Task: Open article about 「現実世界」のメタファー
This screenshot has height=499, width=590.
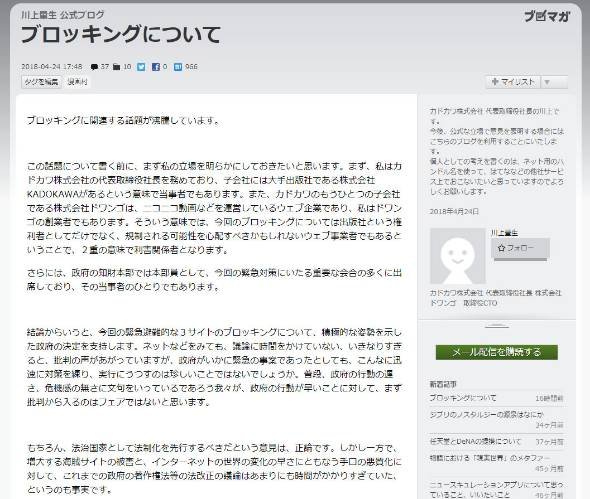Action: [490, 458]
